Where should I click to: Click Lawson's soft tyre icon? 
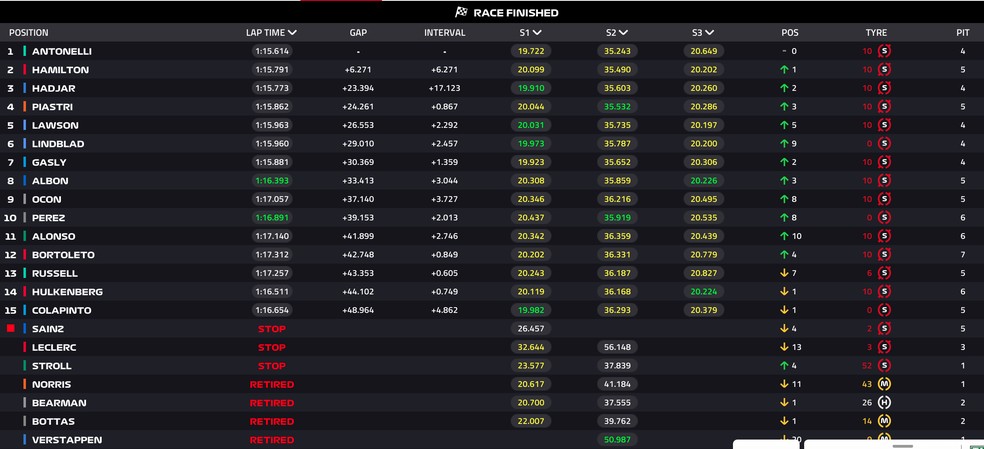coord(884,125)
